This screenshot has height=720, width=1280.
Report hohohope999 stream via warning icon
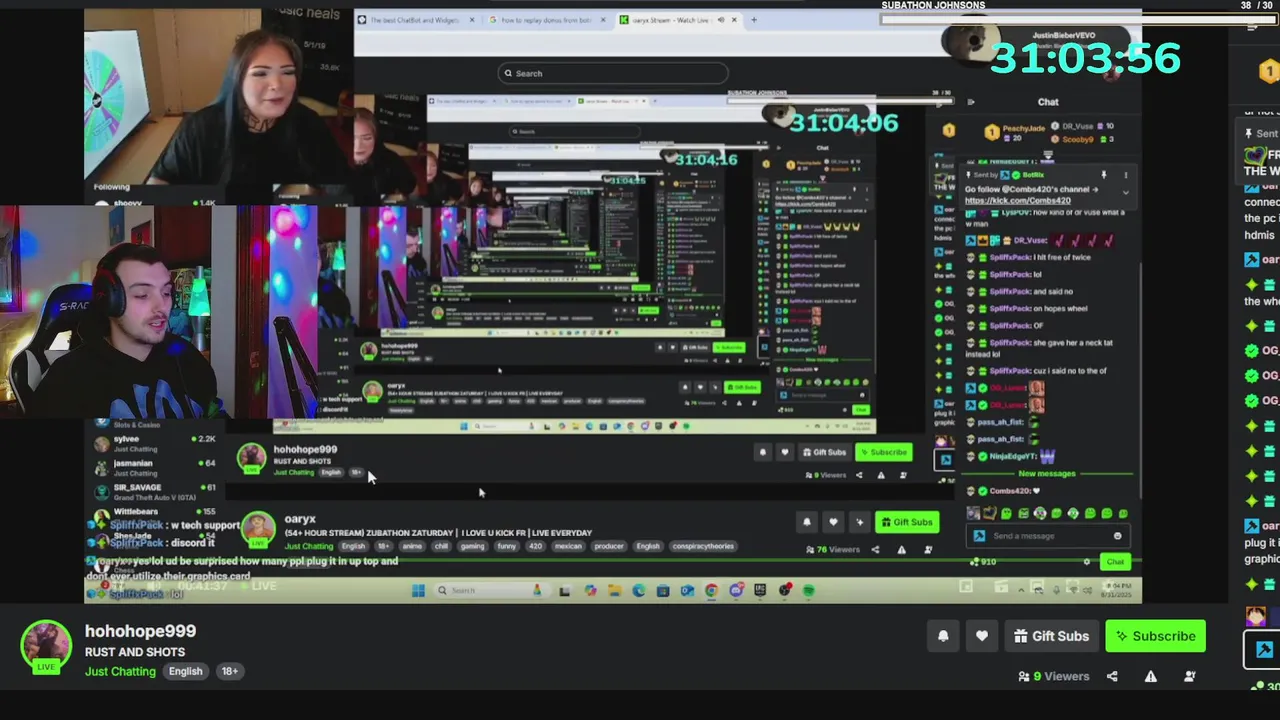[x=1151, y=676]
